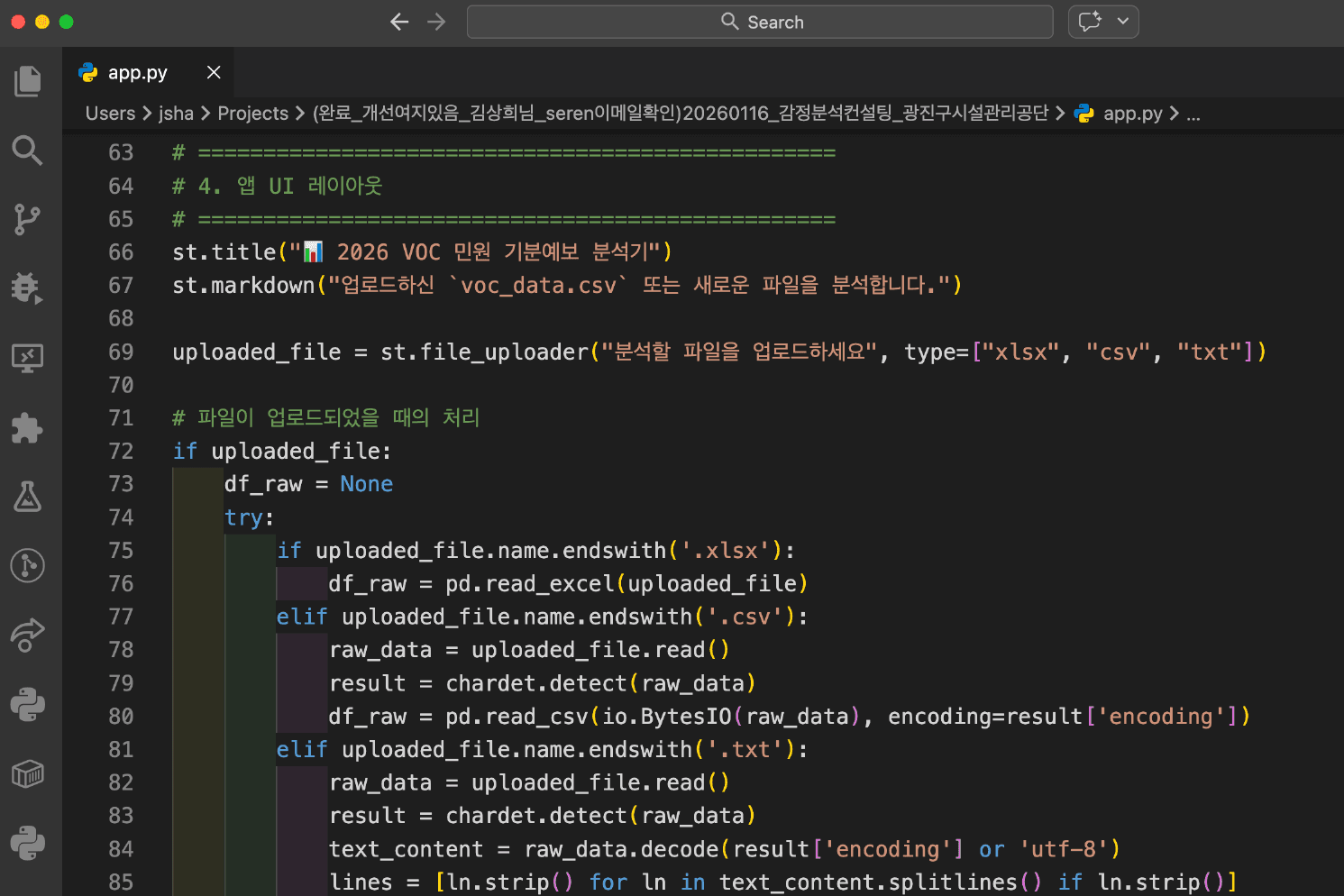The width and height of the screenshot is (1344, 896).
Task: Click 'uploaded_file = st.file_uploader' text
Action: tap(380, 352)
